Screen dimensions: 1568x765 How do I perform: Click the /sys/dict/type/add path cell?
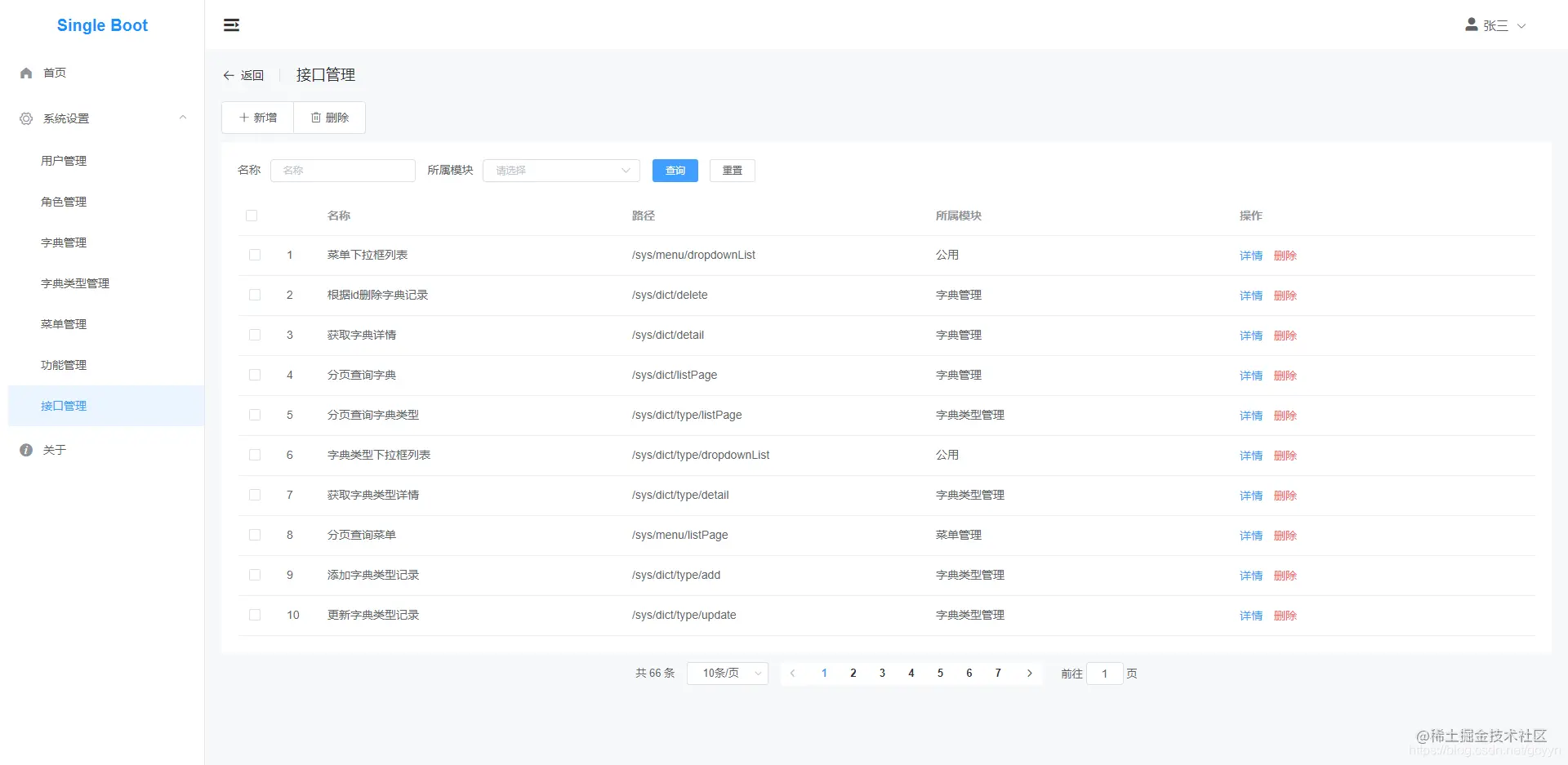[675, 575]
